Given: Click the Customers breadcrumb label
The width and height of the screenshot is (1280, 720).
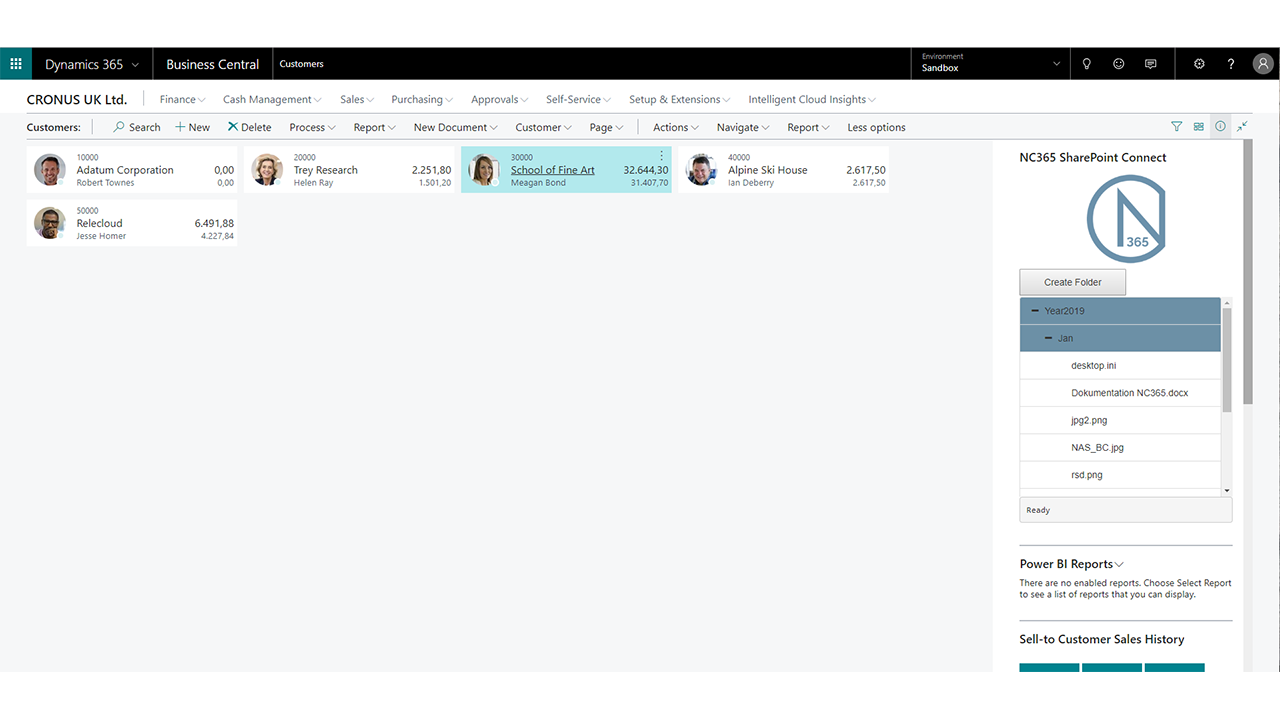Looking at the screenshot, I should click(301, 64).
